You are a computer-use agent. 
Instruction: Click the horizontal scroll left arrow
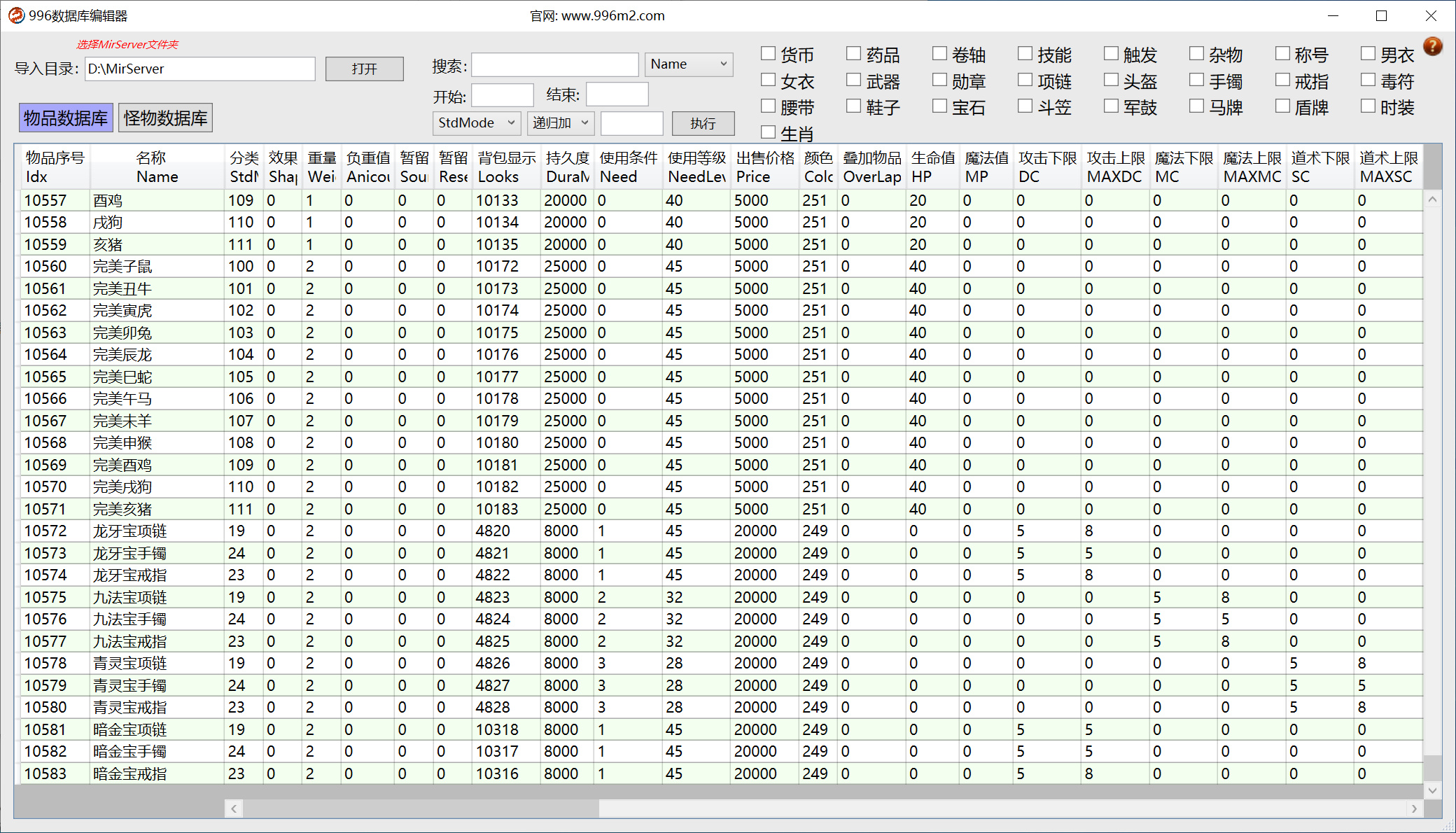234,808
